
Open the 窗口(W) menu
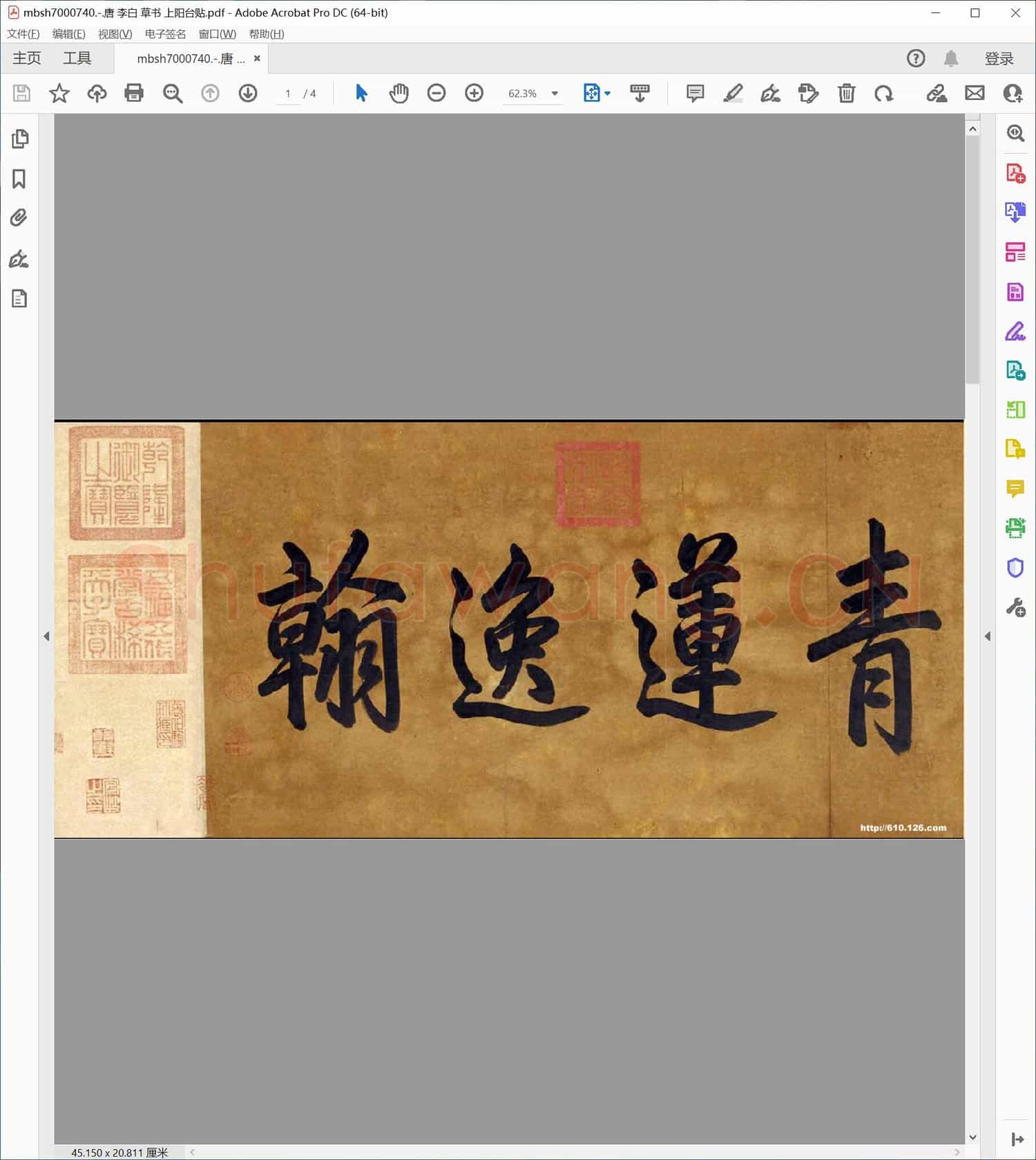coord(218,34)
